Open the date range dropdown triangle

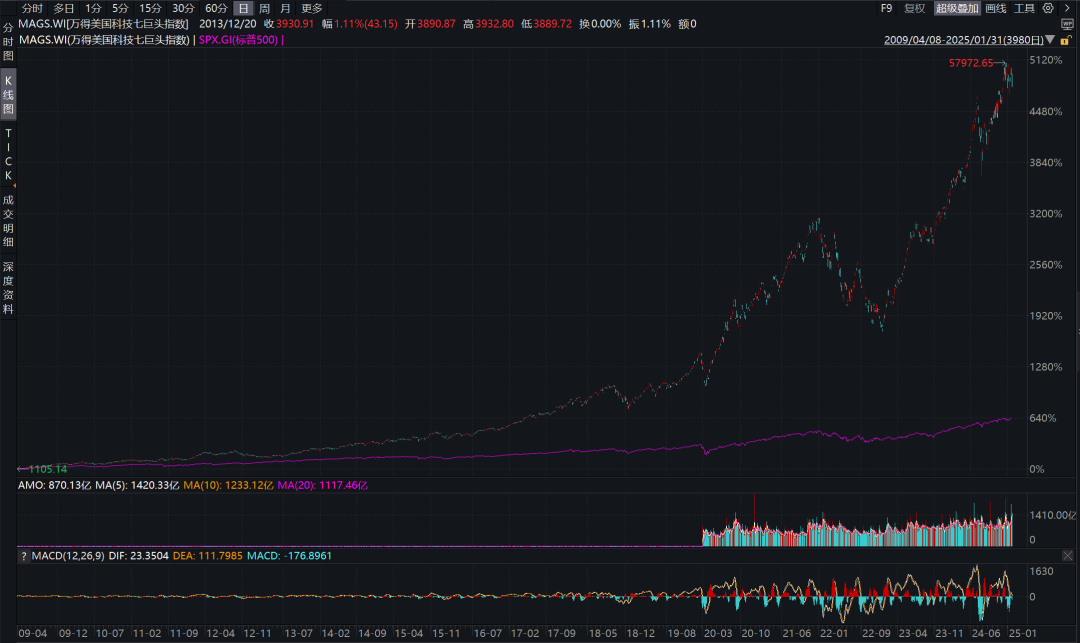1050,39
